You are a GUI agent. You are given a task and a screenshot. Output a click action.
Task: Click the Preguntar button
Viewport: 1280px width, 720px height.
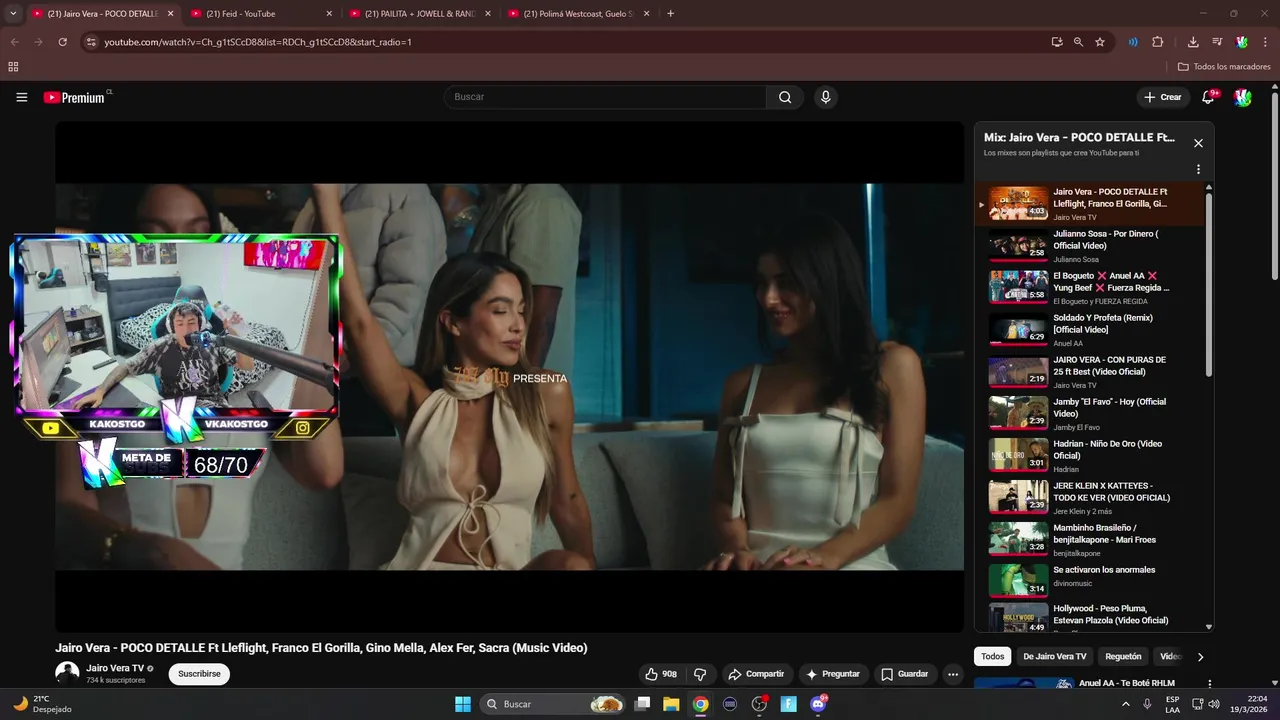point(833,674)
